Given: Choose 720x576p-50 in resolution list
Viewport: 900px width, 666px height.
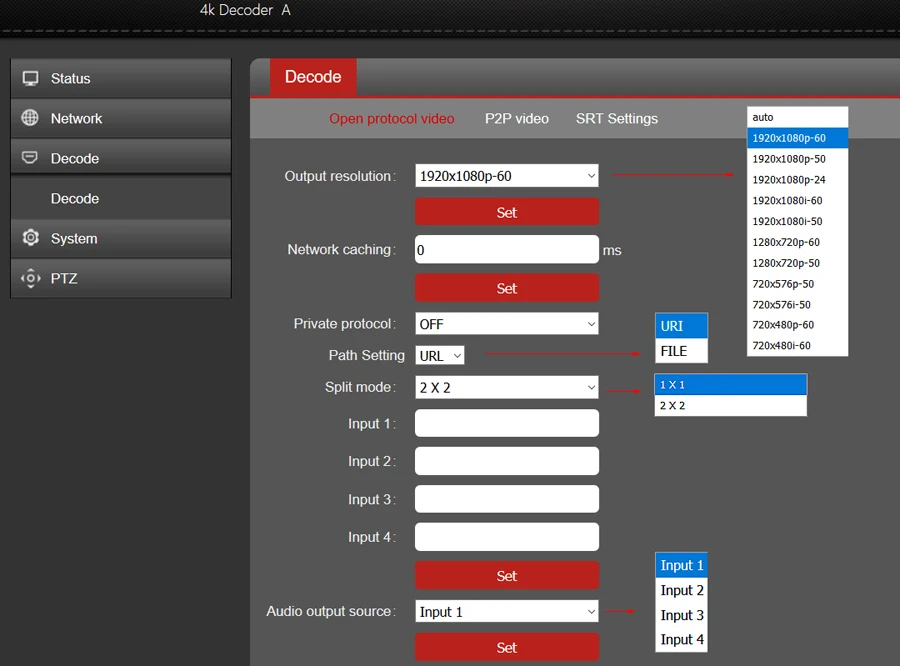Looking at the screenshot, I should tap(797, 284).
